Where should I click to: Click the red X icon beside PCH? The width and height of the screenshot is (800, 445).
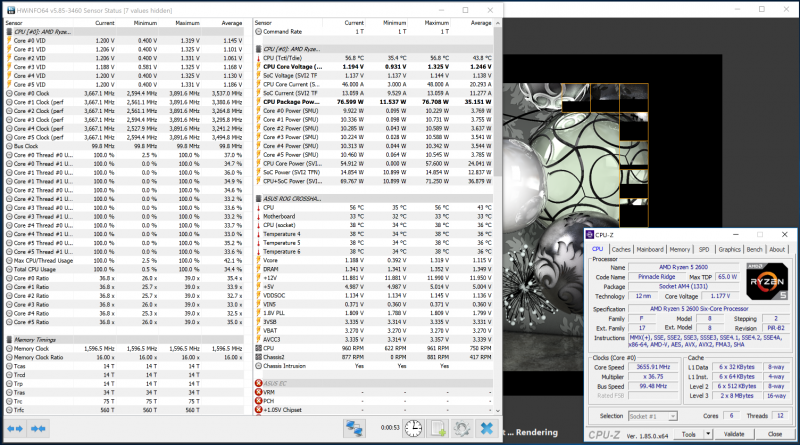pos(259,401)
